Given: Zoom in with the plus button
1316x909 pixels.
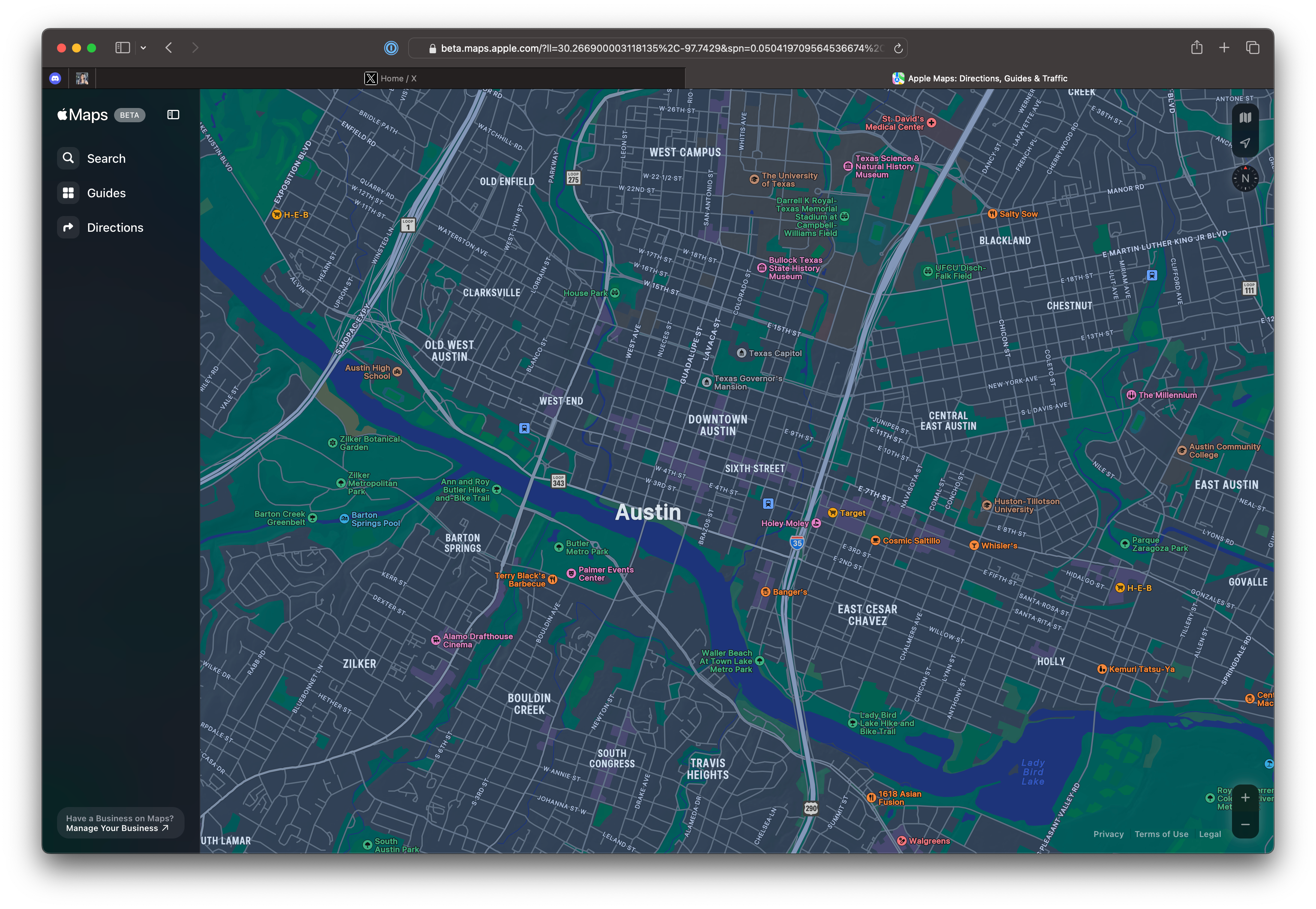Looking at the screenshot, I should pos(1245,797).
